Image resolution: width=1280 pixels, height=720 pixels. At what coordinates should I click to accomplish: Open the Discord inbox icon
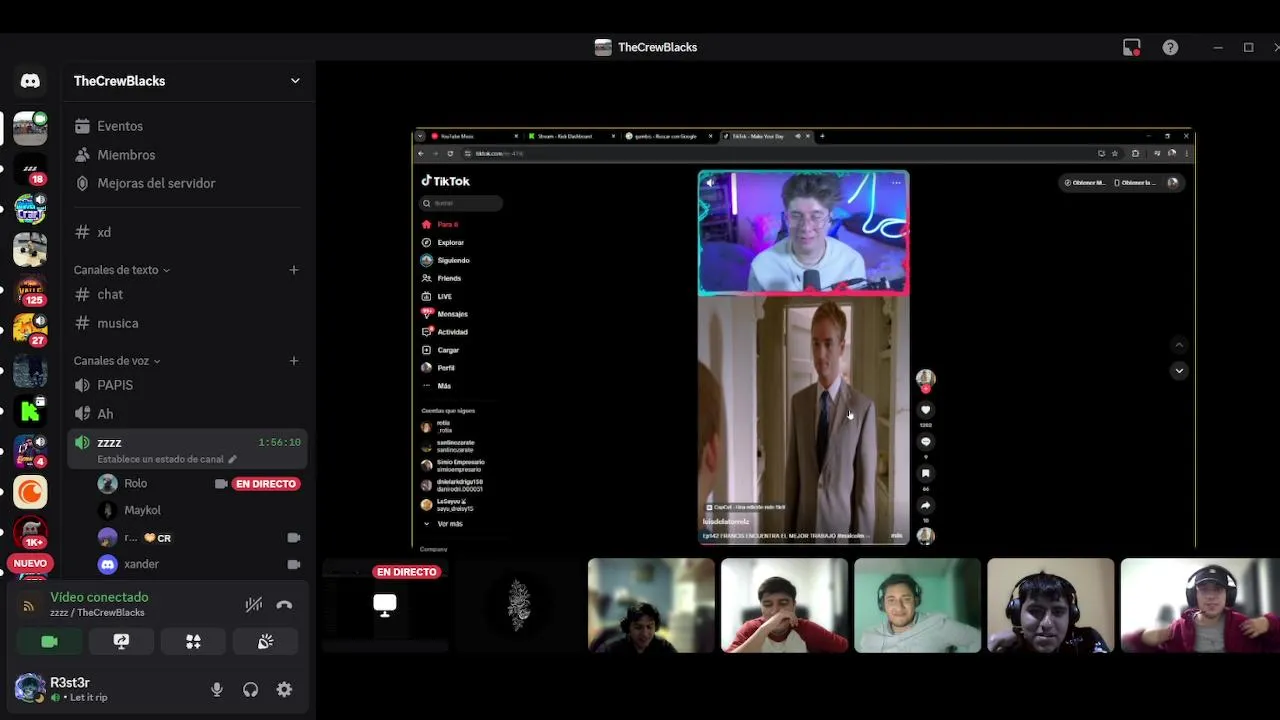1132,47
